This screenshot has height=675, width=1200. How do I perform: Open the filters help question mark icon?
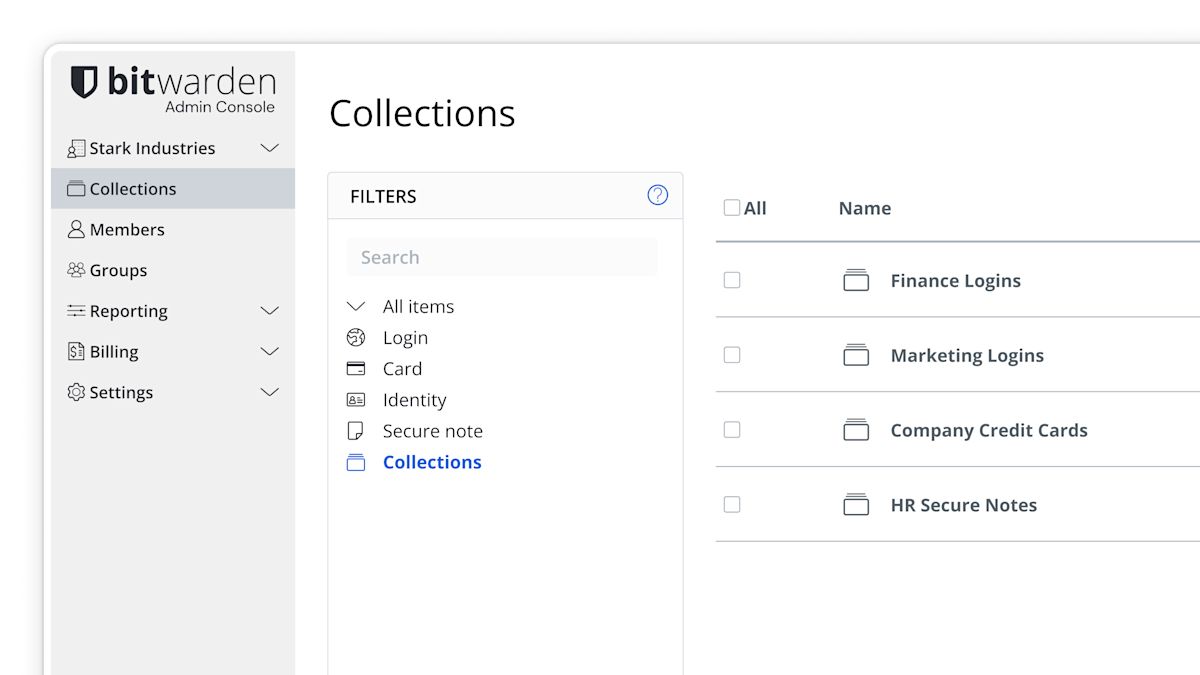pos(657,195)
